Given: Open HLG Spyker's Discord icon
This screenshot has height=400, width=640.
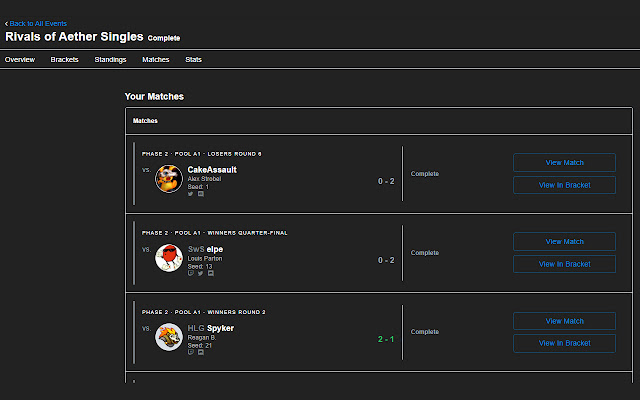Looking at the screenshot, I should click(x=201, y=352).
